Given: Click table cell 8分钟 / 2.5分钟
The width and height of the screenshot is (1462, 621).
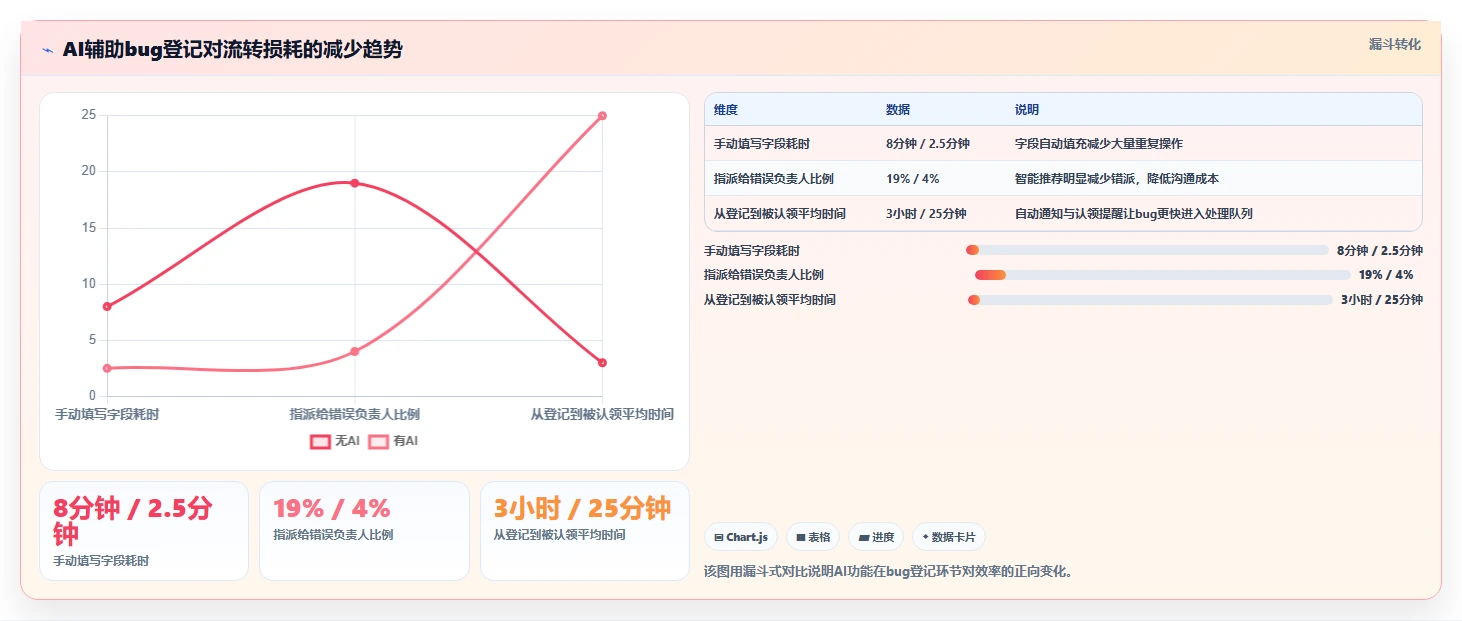Looking at the screenshot, I should tap(928, 144).
